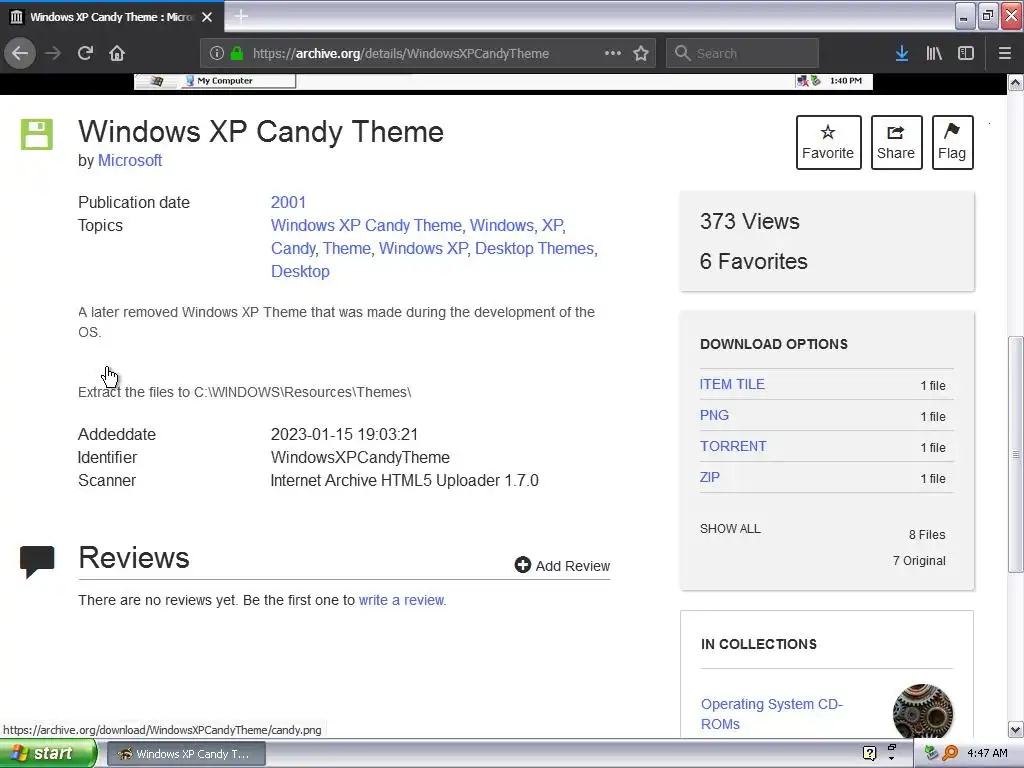Download the ITEM TILE option
The image size is (1024, 768).
click(x=731, y=385)
